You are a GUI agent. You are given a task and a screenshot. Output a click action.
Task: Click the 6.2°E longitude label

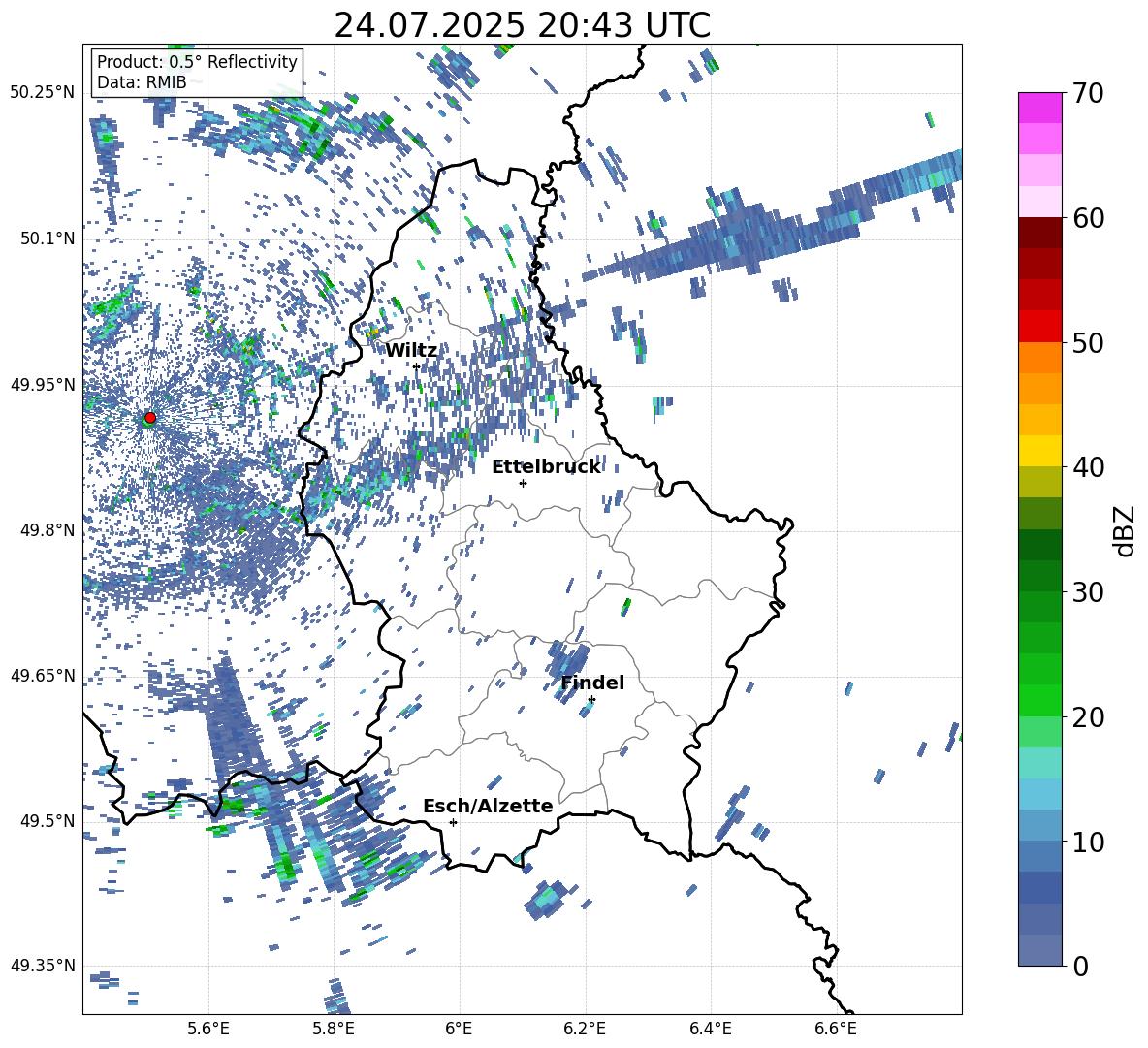point(585,1029)
